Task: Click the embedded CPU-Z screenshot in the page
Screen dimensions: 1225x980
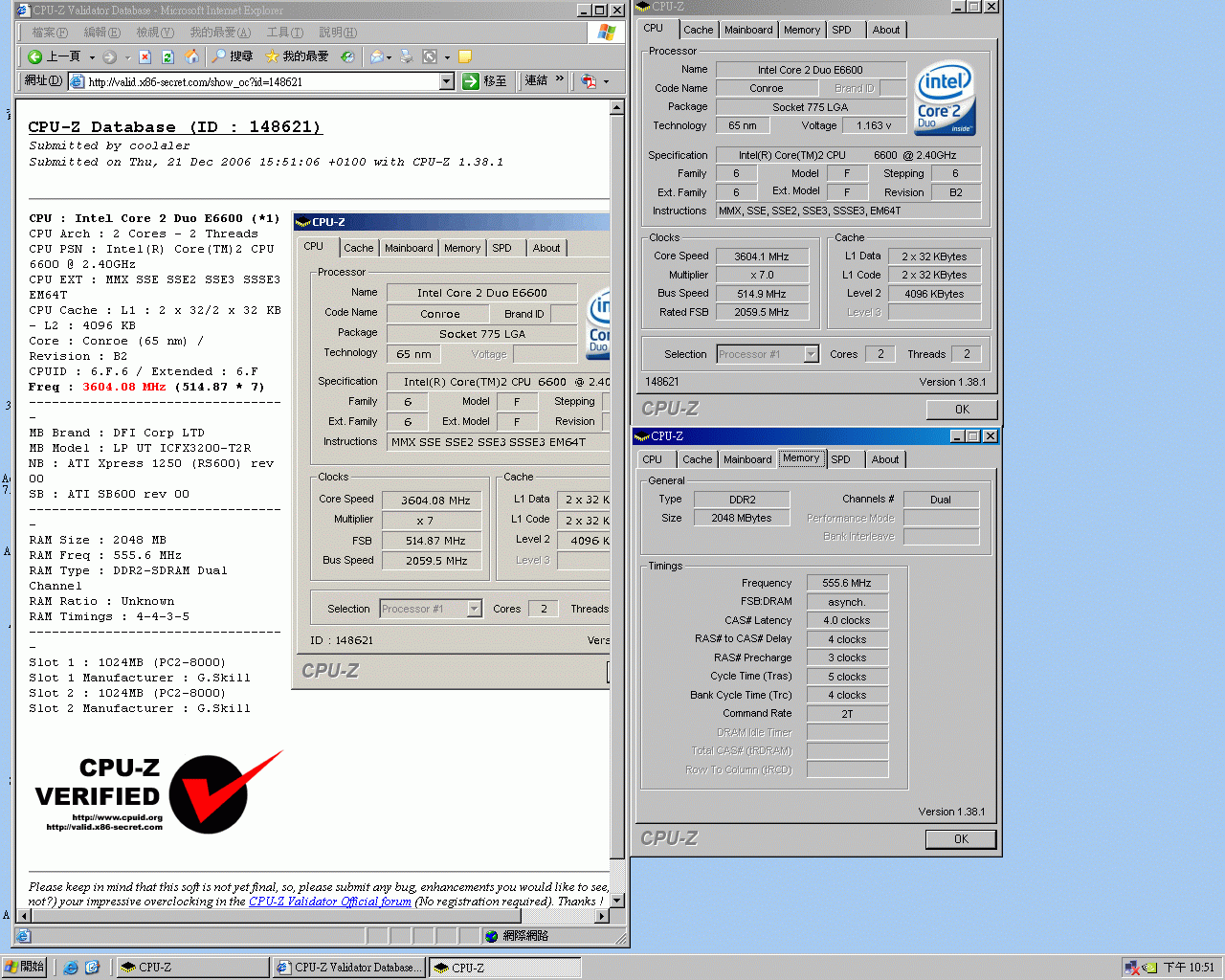Action: pyautogui.click(x=452, y=451)
